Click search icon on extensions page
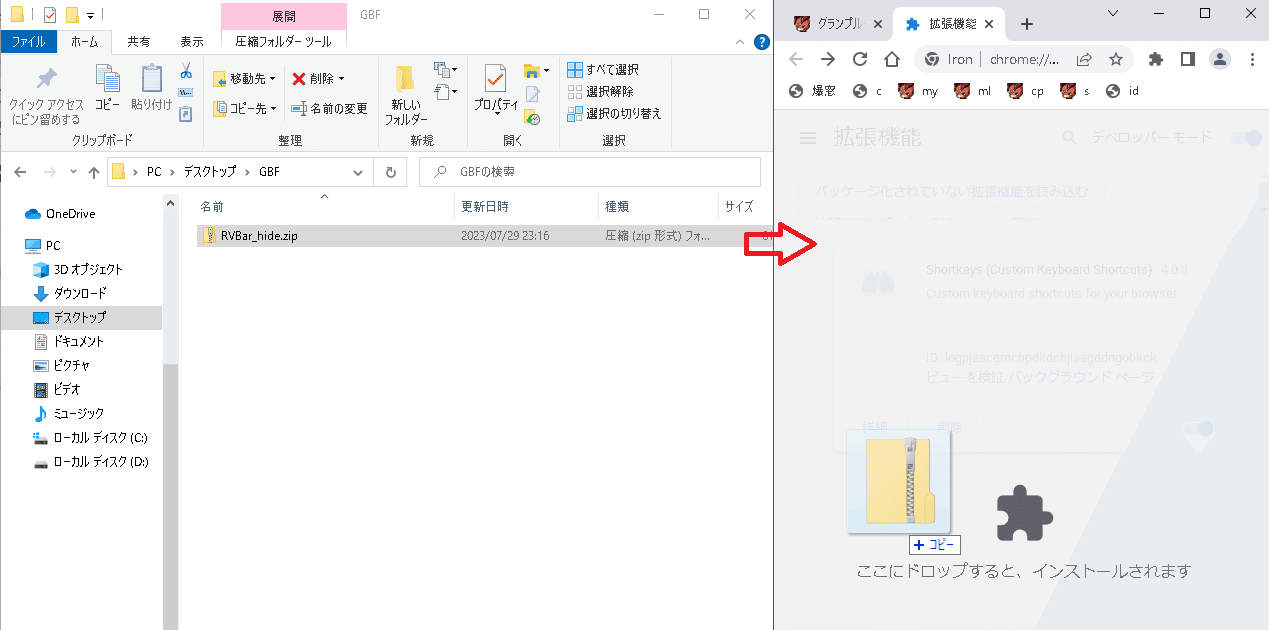Image resolution: width=1269 pixels, height=630 pixels. (1067, 137)
